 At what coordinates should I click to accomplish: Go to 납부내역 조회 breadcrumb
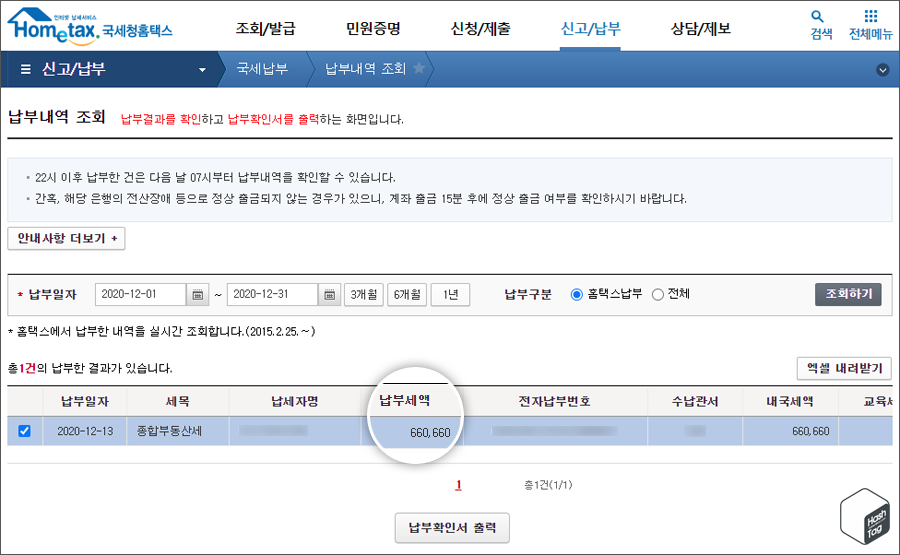click(x=365, y=69)
